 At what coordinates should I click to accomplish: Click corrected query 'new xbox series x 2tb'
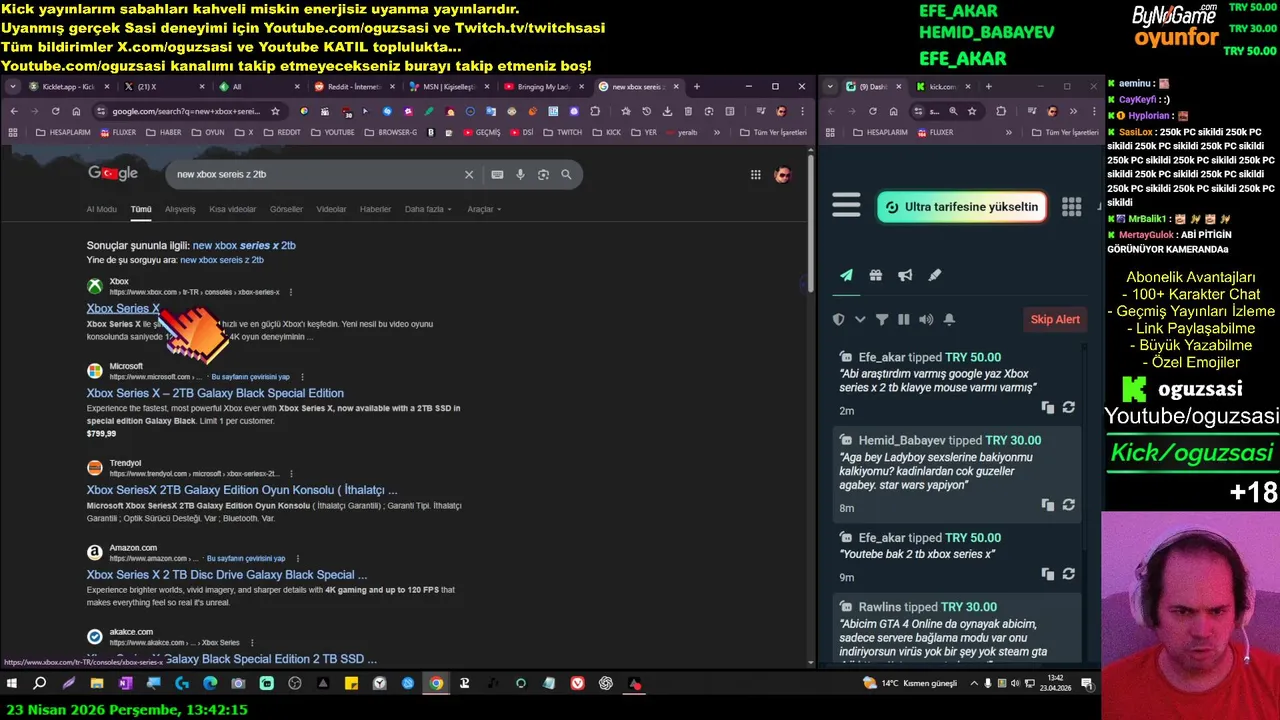[244, 245]
